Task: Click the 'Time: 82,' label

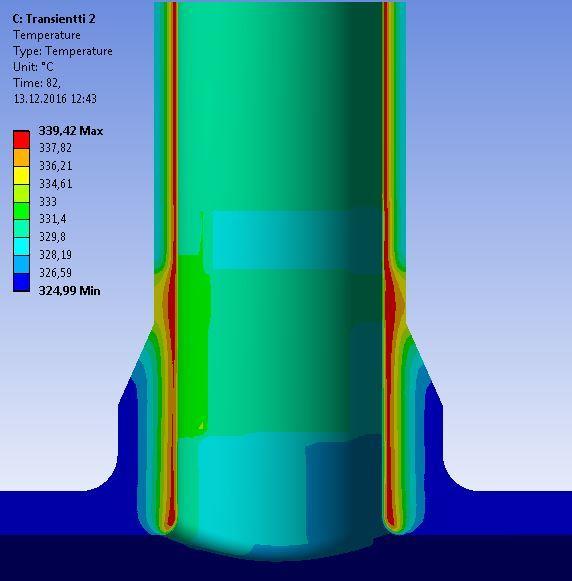Action: click(x=37, y=83)
